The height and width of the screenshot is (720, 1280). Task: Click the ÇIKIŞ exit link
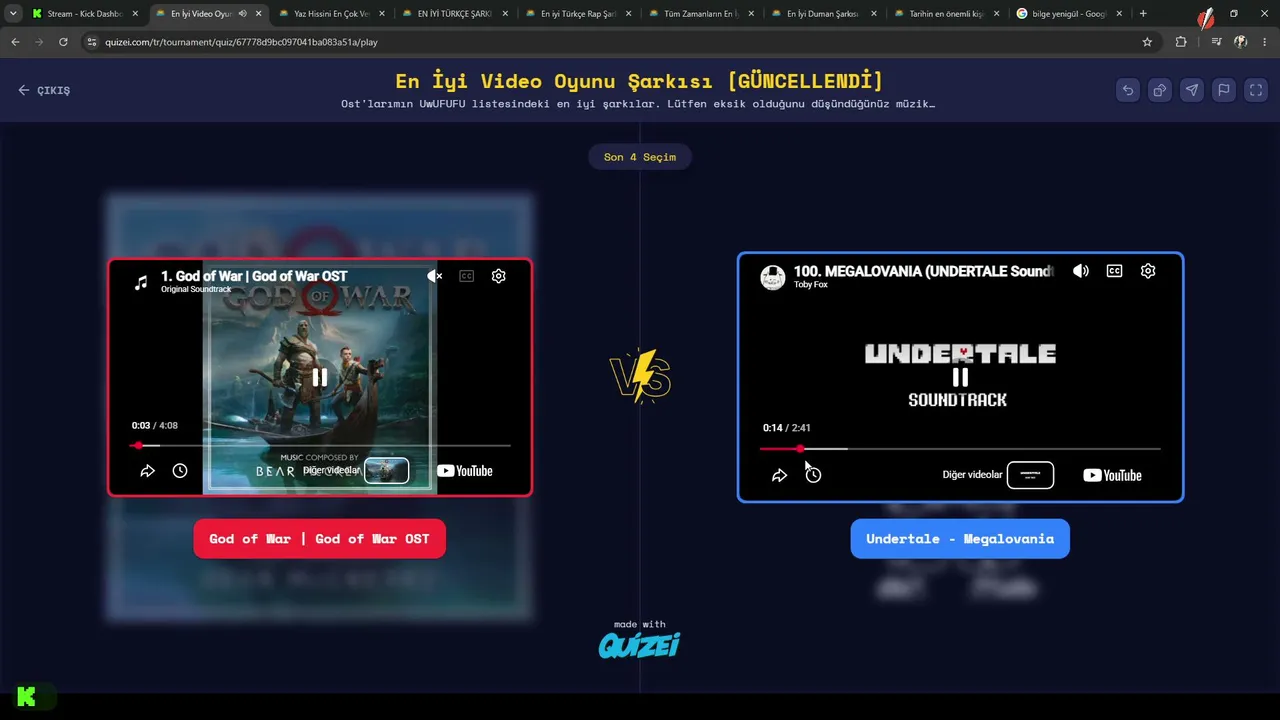[44, 90]
